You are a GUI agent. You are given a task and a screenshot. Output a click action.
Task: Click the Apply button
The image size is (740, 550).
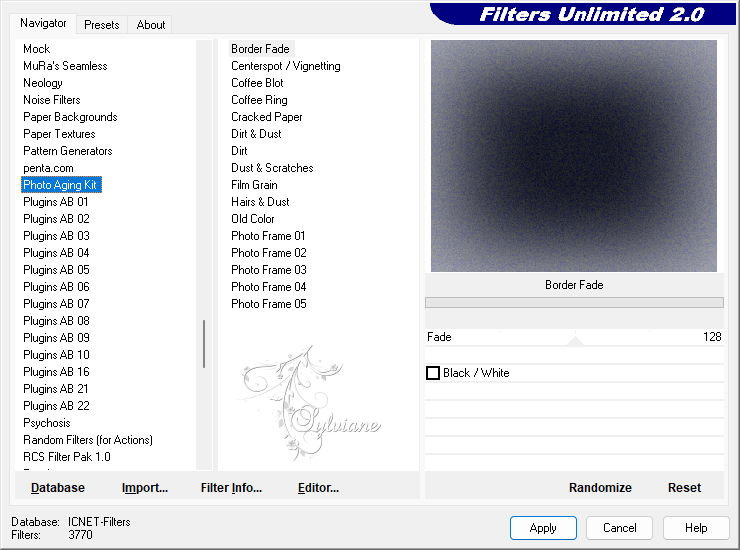[x=543, y=528]
